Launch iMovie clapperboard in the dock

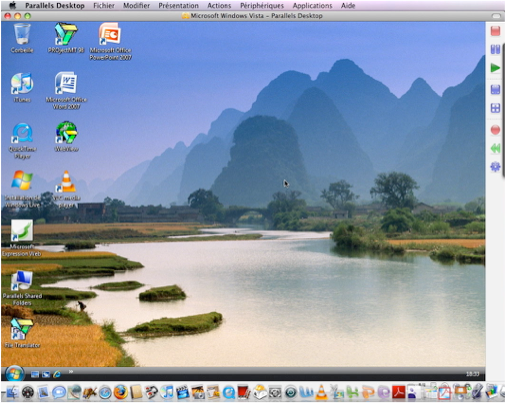tap(182, 392)
